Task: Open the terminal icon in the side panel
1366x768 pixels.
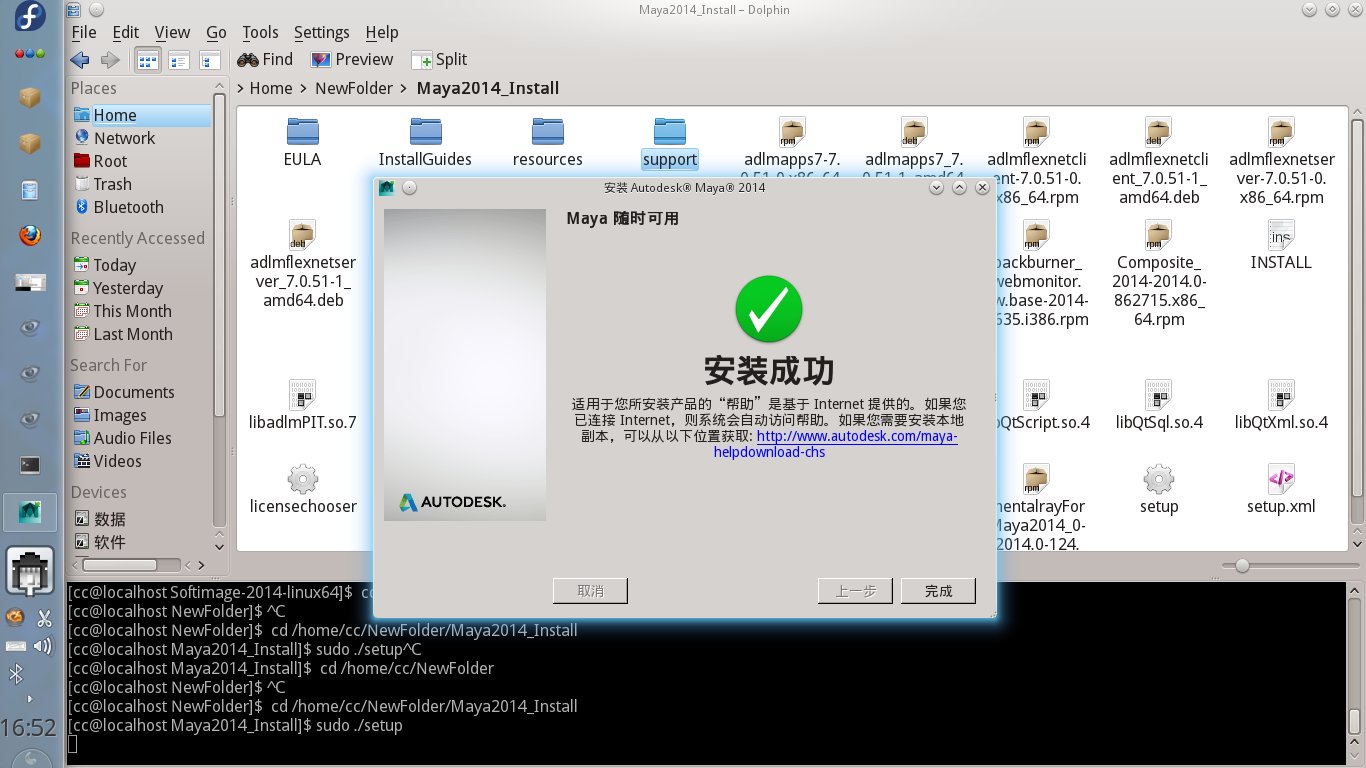Action: click(x=30, y=464)
